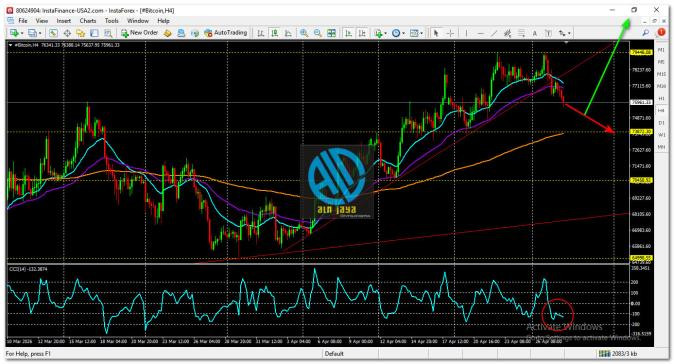
Task: Switch chart to M30 timeframe
Action: click(x=661, y=86)
